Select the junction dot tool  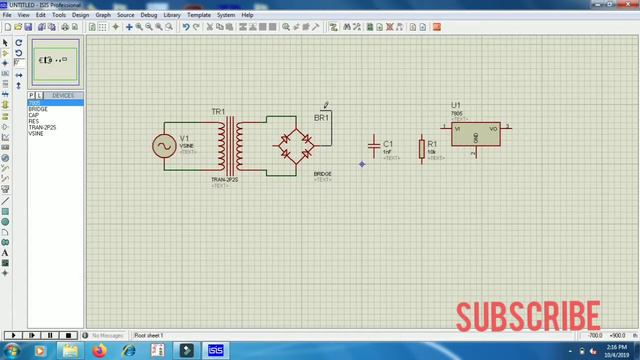click(5, 63)
